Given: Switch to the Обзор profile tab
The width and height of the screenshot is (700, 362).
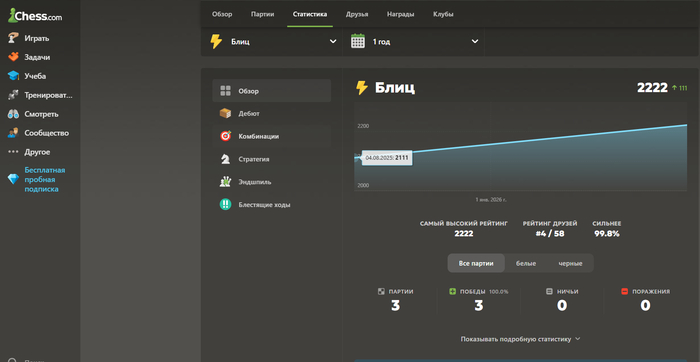Looking at the screenshot, I should tap(222, 14).
